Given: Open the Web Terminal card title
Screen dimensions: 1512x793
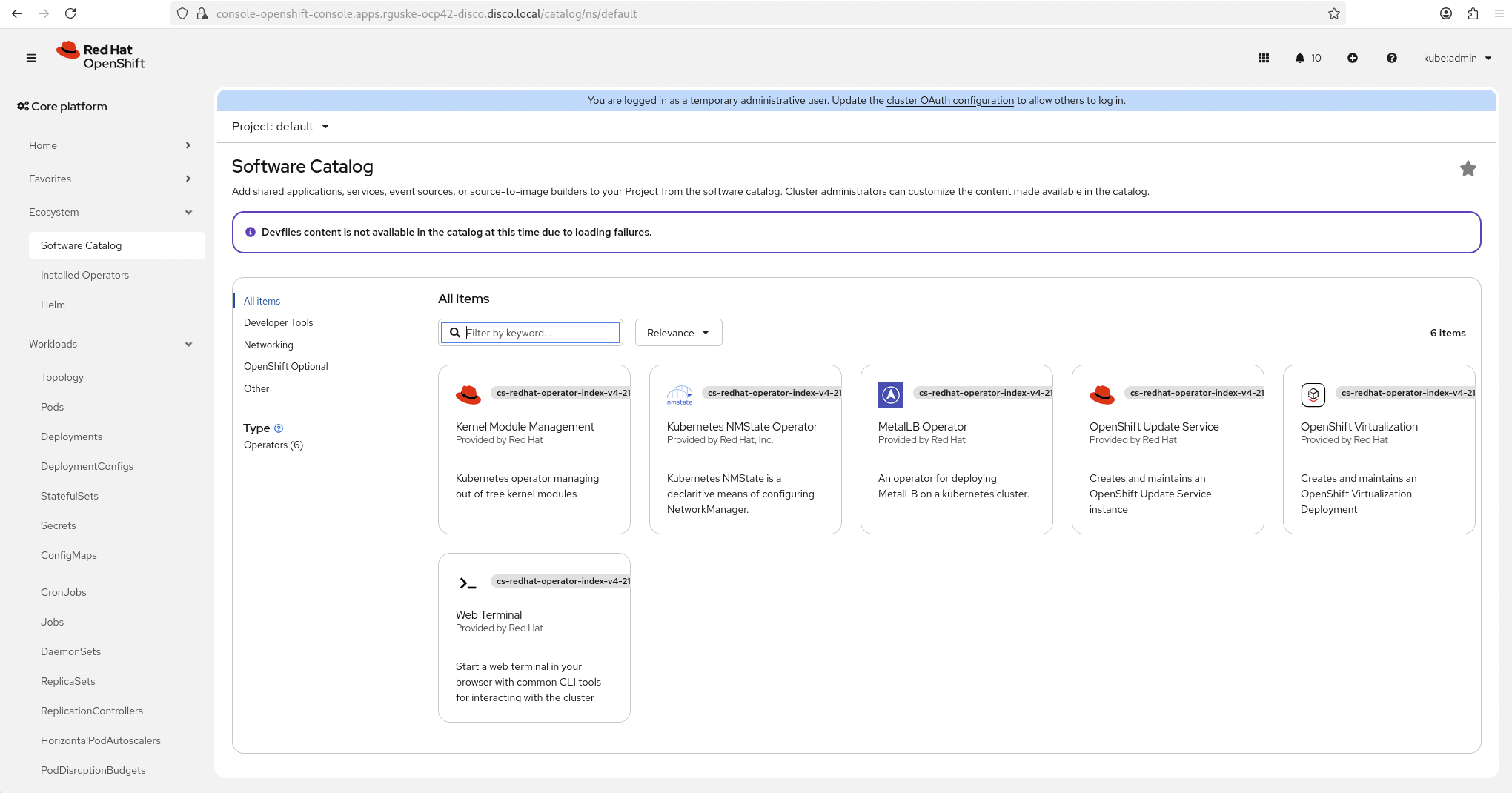Looking at the screenshot, I should (488, 615).
